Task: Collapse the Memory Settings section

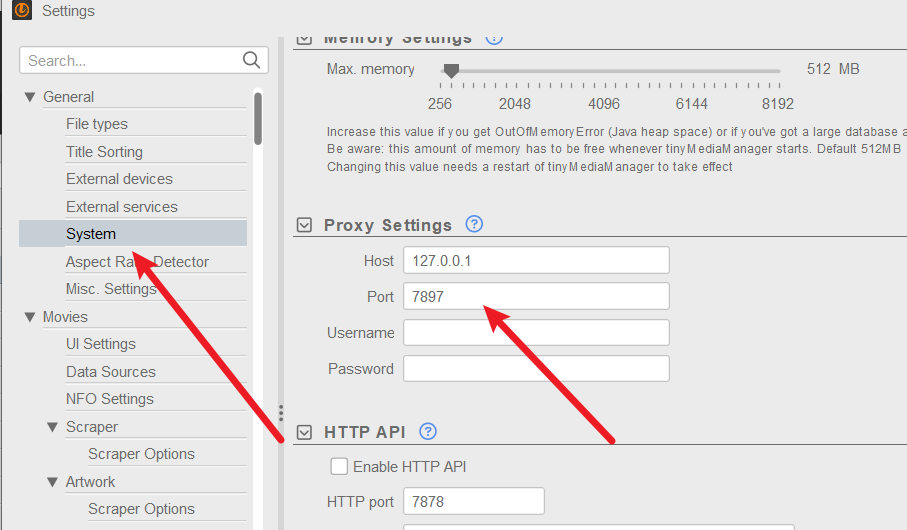Action: (x=304, y=39)
